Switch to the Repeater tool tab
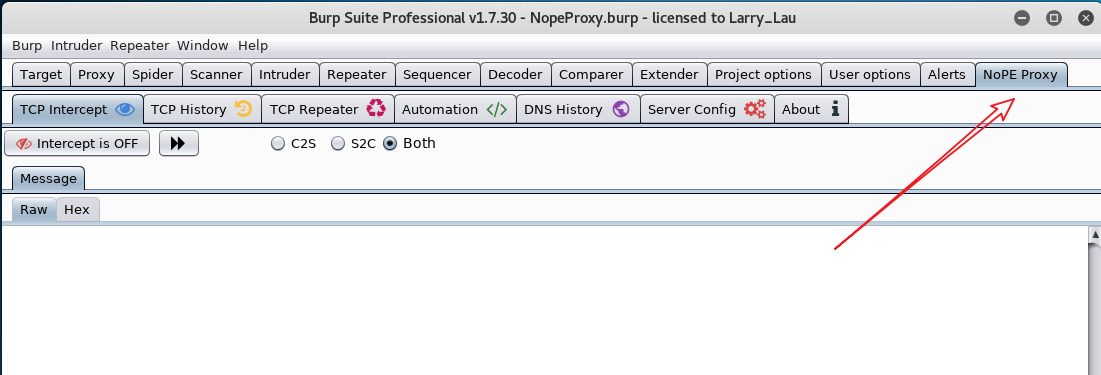Viewport: 1101px width, 375px height. coord(357,74)
